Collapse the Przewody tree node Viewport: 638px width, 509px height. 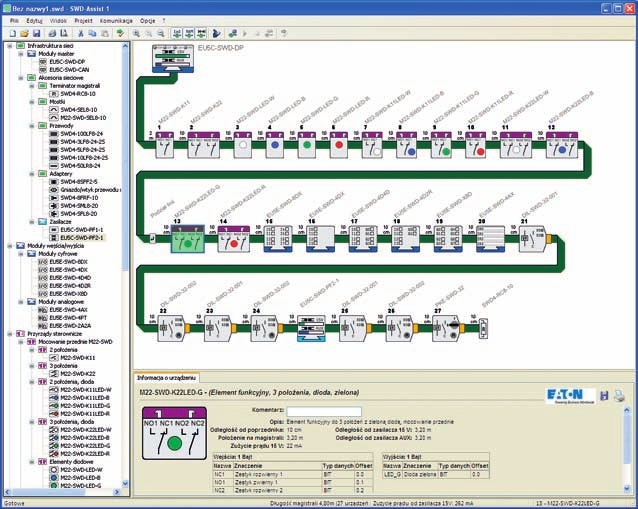[x=32, y=126]
